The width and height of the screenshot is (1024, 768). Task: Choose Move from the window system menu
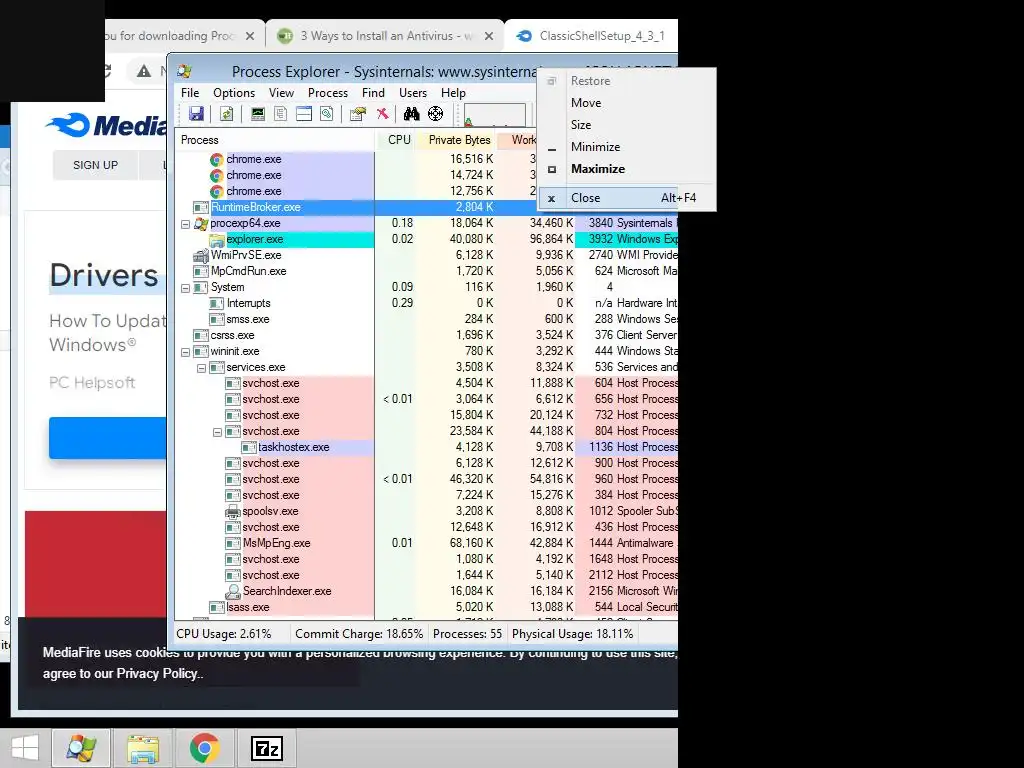[627, 103]
